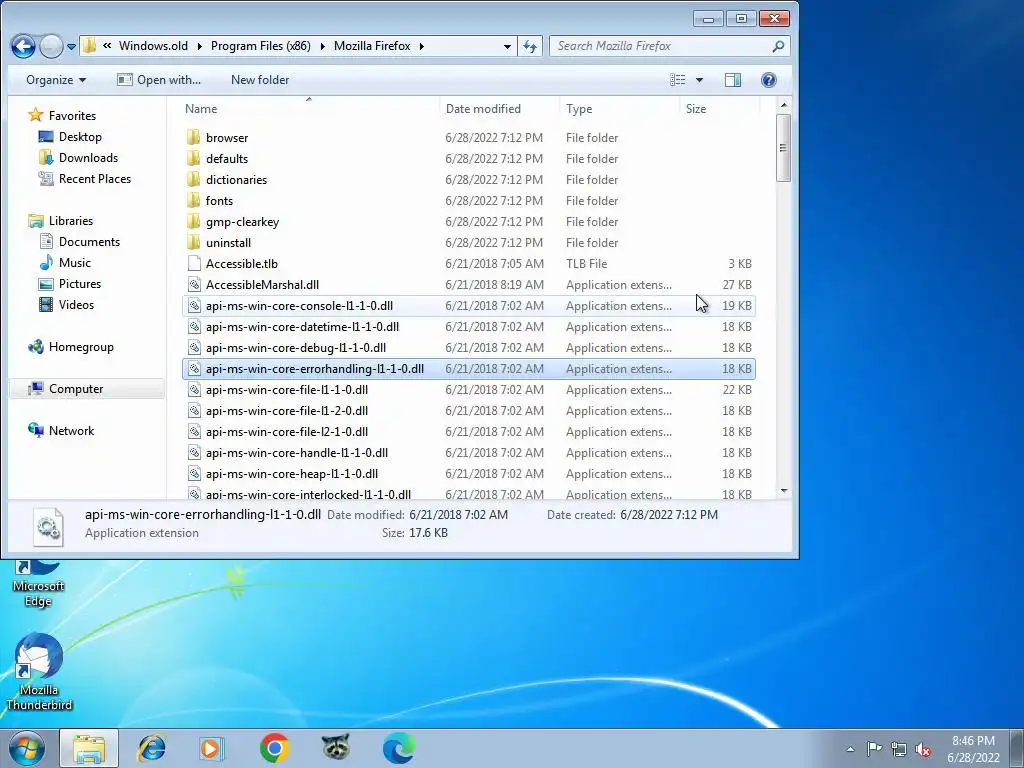This screenshot has height=768, width=1024.
Task: Sort by the Date modified column header
Action: click(x=500, y=108)
